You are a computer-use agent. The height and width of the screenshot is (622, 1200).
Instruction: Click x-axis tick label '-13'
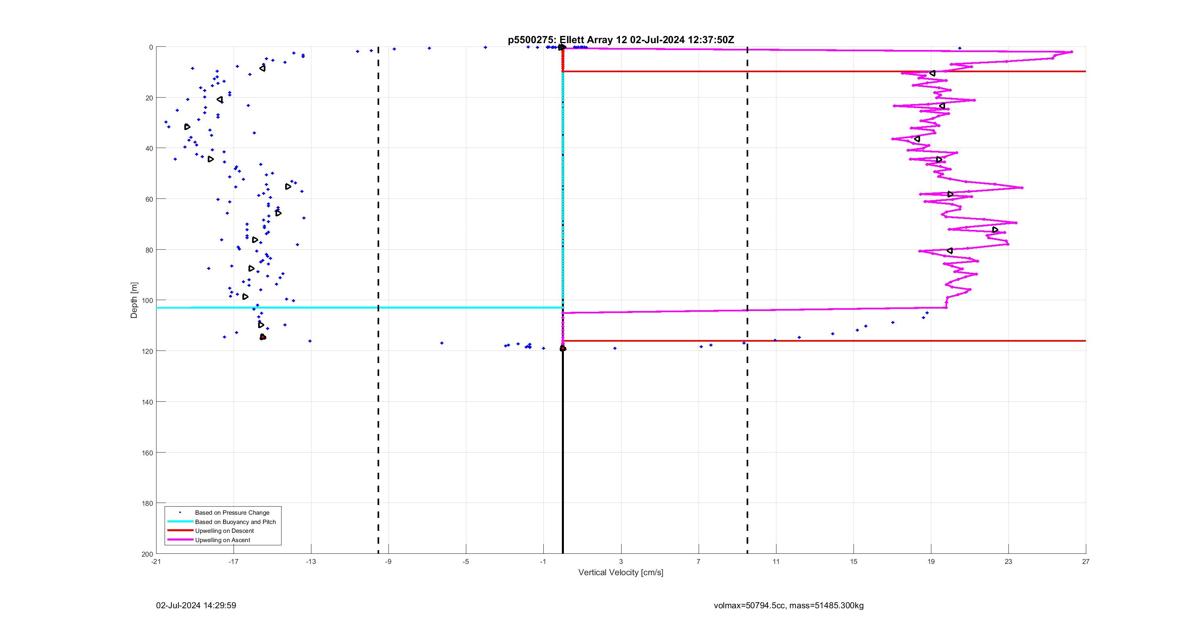pyautogui.click(x=311, y=562)
